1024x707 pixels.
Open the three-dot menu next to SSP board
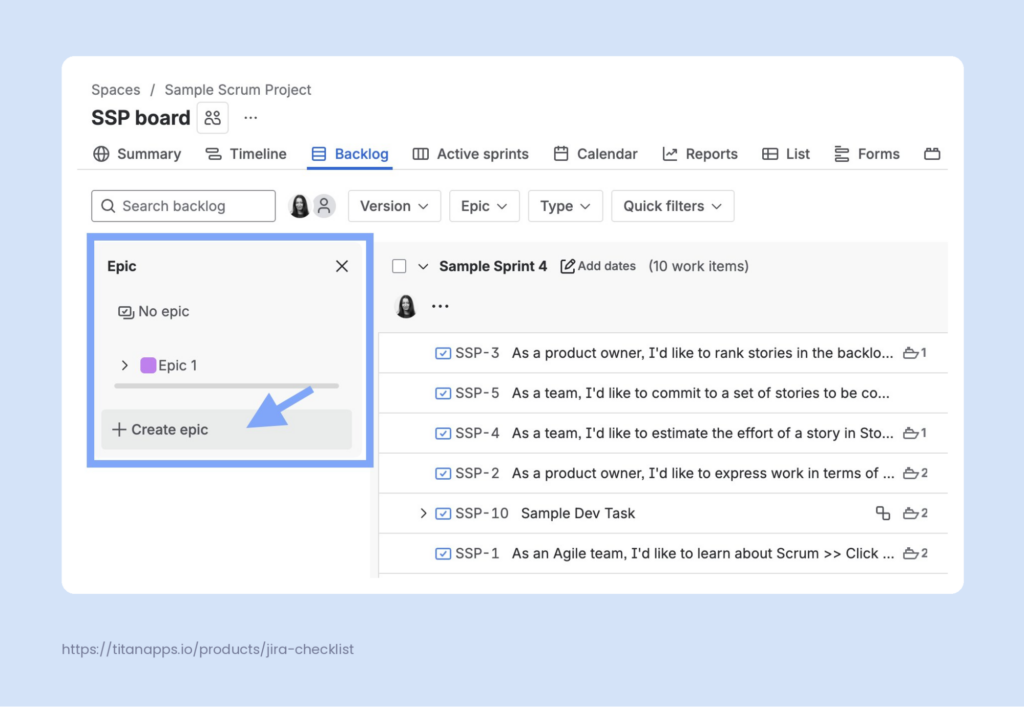[251, 118]
